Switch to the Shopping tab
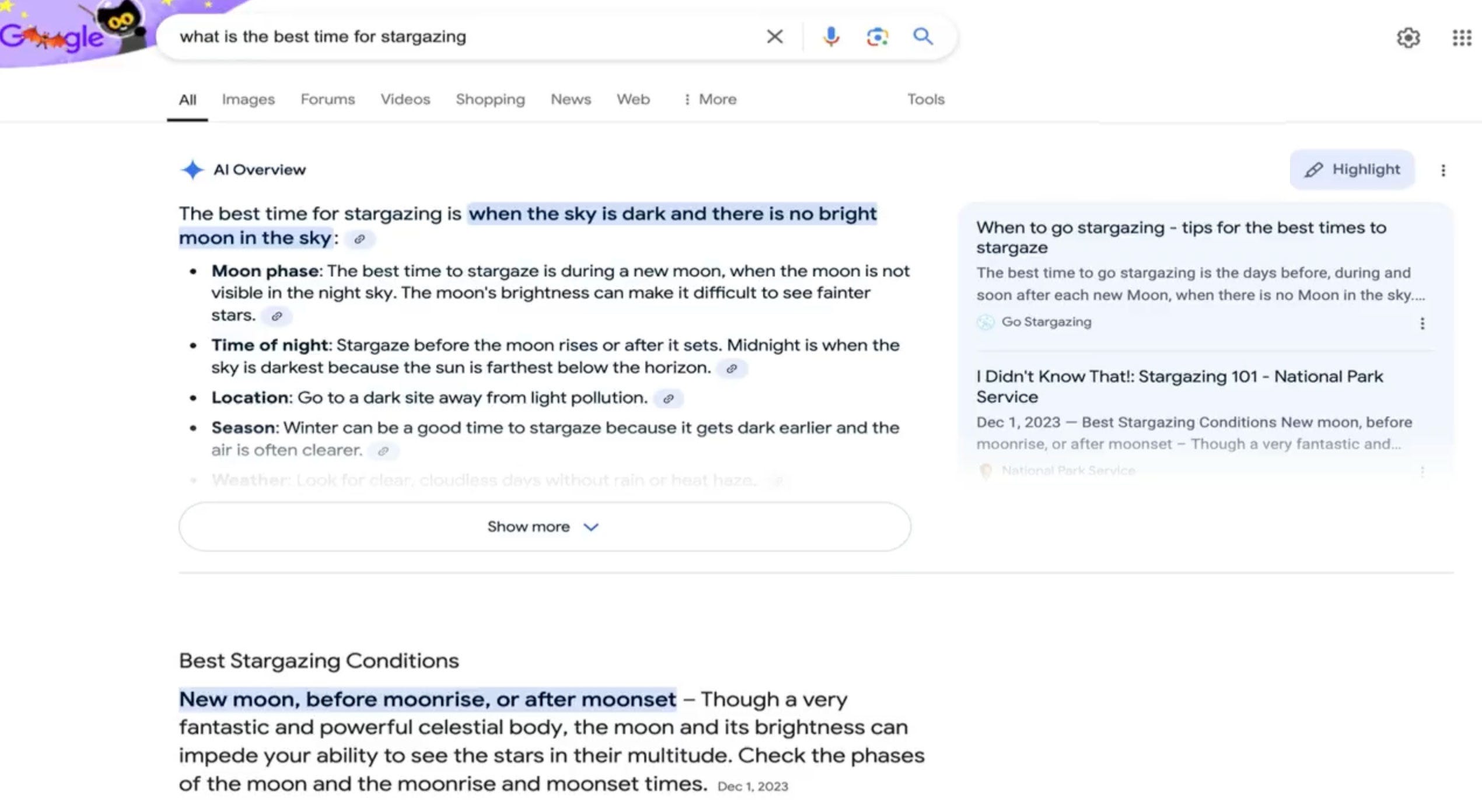 (x=490, y=100)
